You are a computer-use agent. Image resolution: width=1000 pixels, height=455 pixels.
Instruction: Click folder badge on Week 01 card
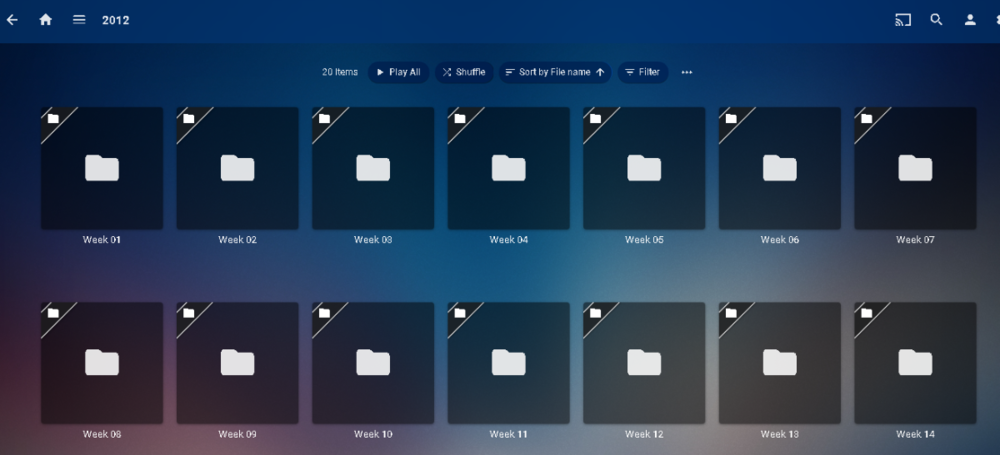click(x=53, y=118)
